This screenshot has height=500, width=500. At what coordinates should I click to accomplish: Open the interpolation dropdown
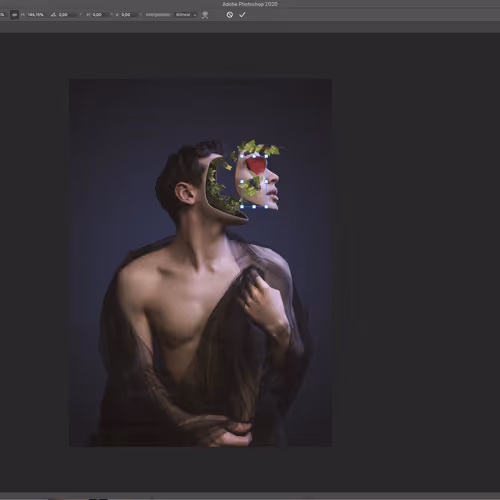[x=186, y=15]
